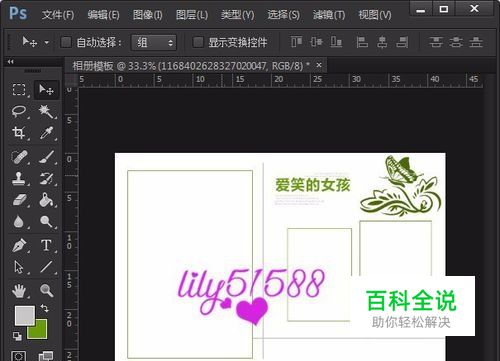Screen dimensions: 500x361
Task: Select the Crop tool
Action: (19, 133)
